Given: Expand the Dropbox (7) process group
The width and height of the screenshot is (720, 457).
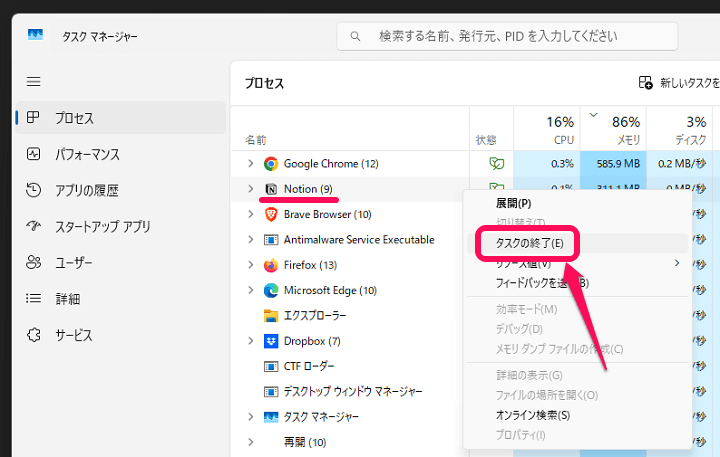Looking at the screenshot, I should pos(250,341).
